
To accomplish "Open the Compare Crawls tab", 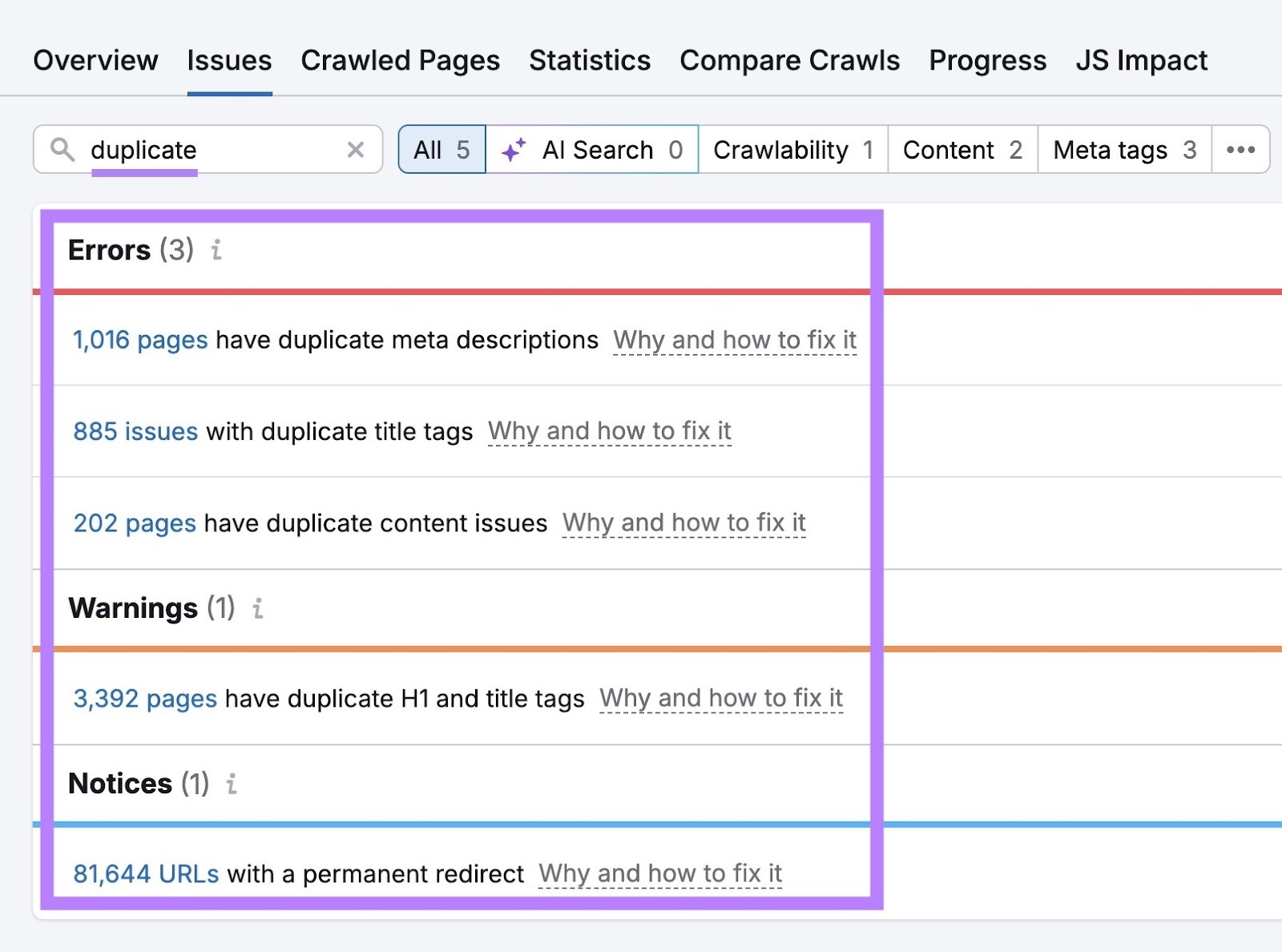I will coord(789,60).
